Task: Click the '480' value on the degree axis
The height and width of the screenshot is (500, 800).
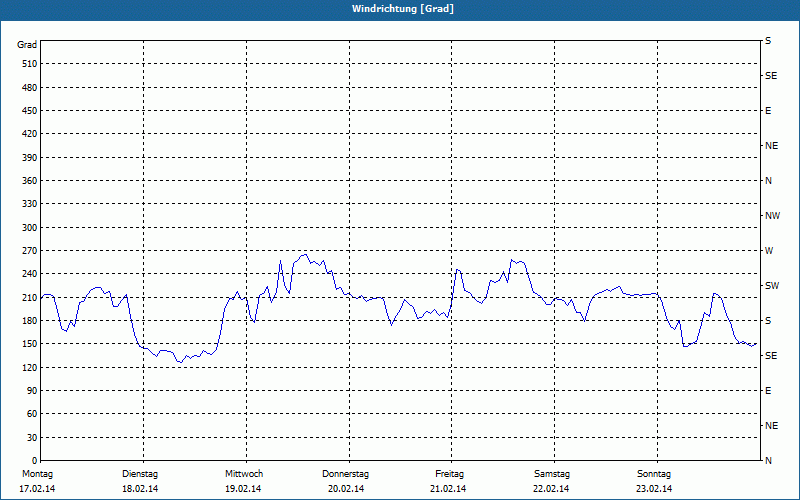Action: click(x=30, y=87)
